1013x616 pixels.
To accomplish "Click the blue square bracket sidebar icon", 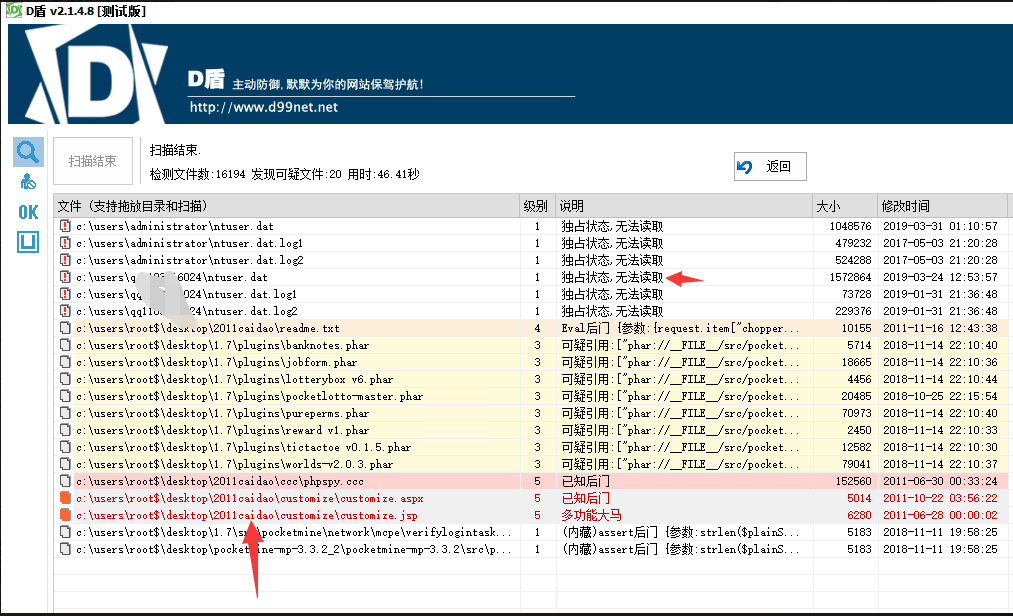I will tap(28, 242).
